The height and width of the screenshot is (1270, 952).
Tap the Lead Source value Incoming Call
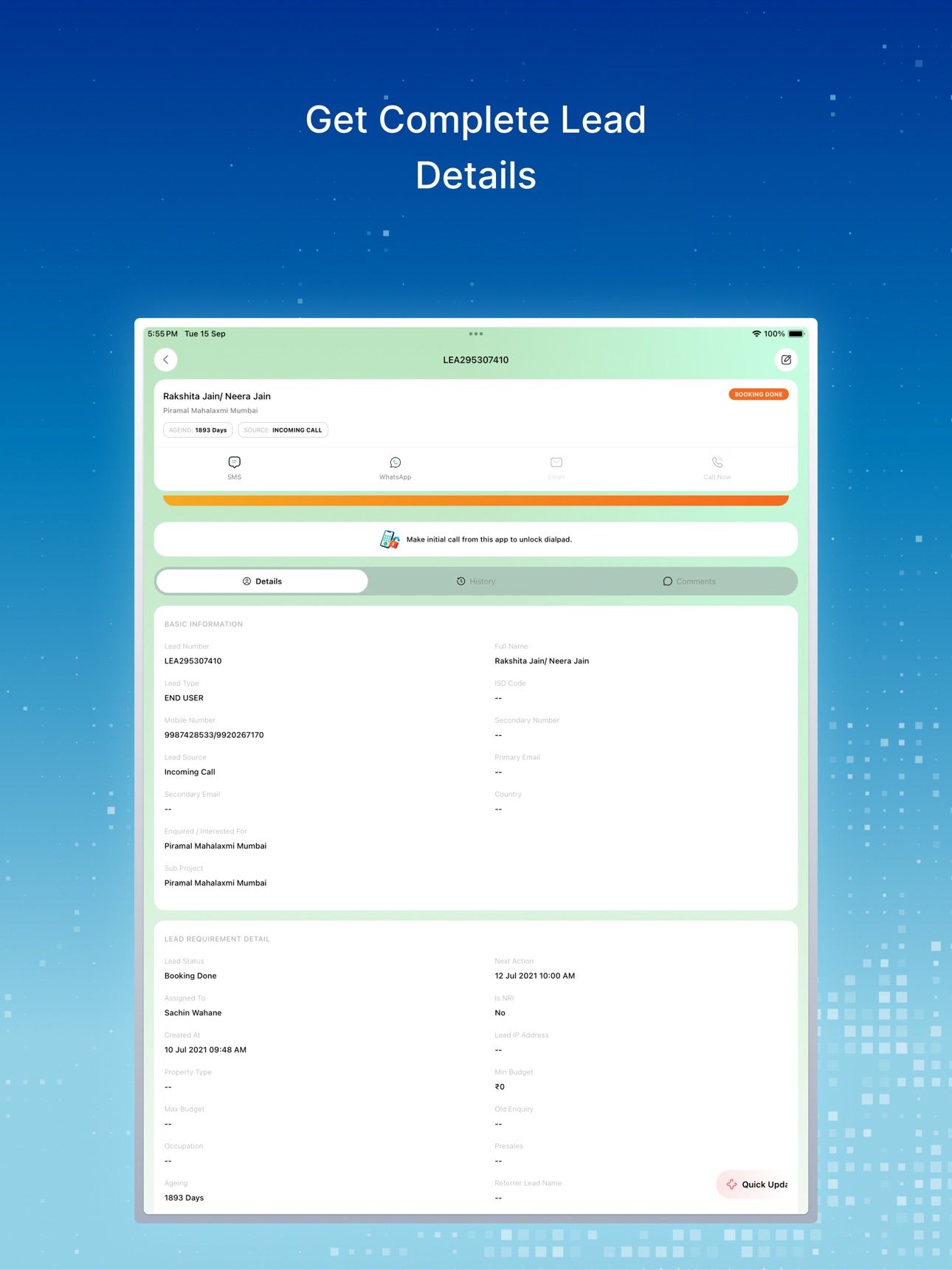tap(190, 772)
